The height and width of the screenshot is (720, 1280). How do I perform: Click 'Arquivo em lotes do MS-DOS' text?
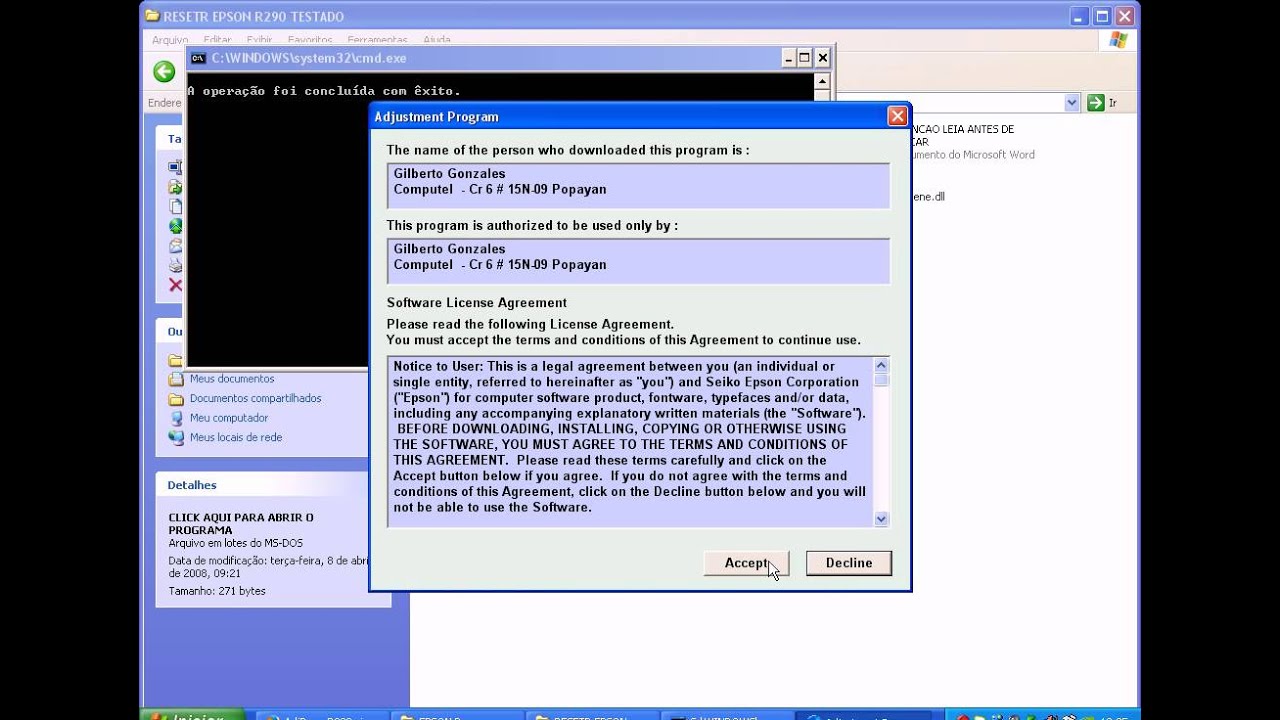pos(235,543)
